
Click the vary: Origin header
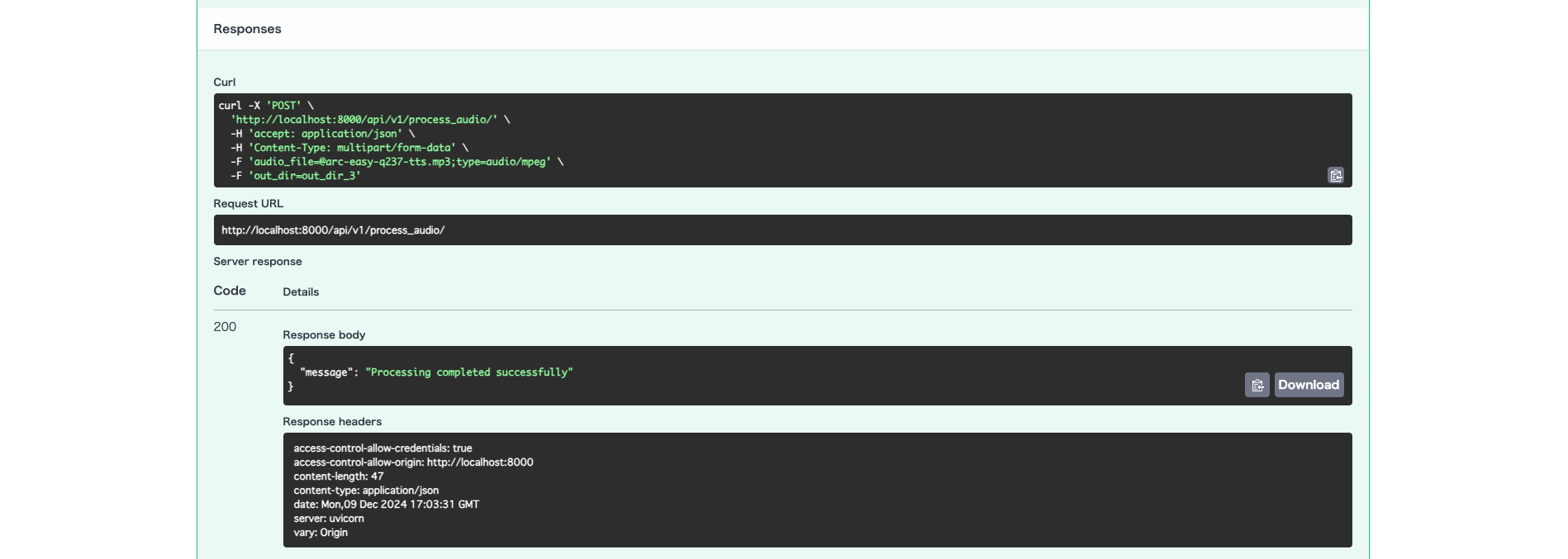[321, 533]
